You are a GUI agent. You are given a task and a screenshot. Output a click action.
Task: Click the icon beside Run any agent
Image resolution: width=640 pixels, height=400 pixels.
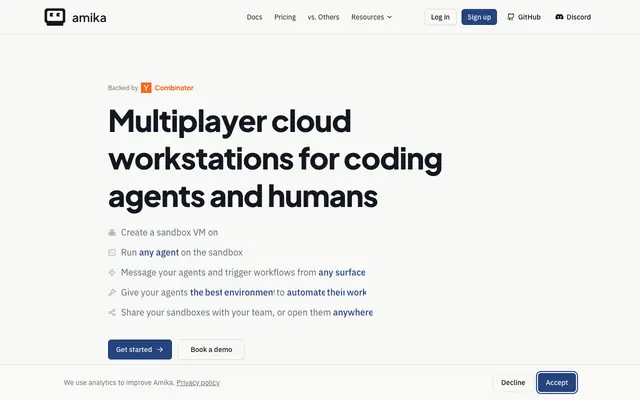coord(112,253)
